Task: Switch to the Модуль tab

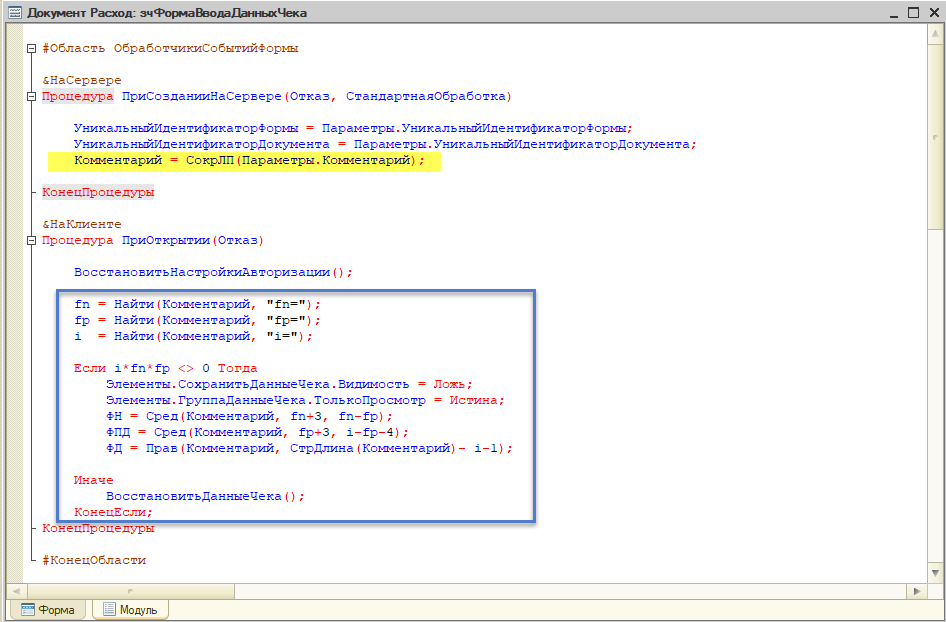Action: (x=130, y=610)
